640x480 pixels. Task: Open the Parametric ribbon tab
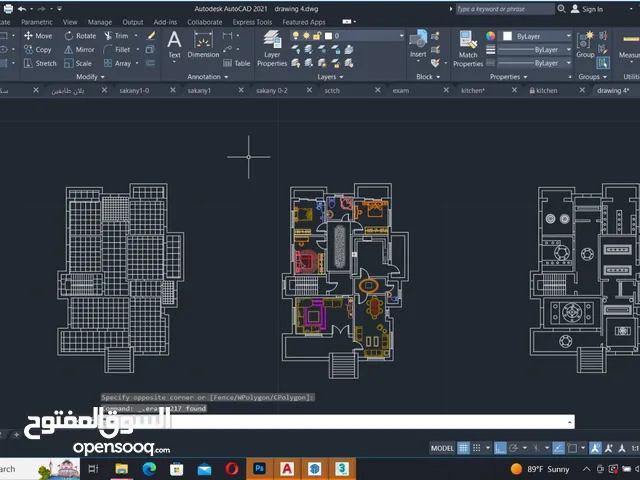37,22
